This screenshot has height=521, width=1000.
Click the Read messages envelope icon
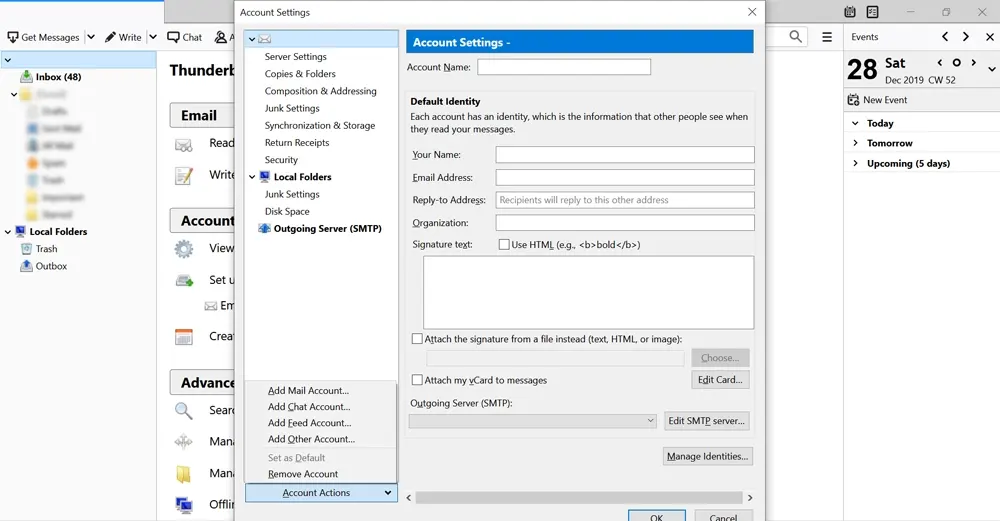pyautogui.click(x=184, y=145)
